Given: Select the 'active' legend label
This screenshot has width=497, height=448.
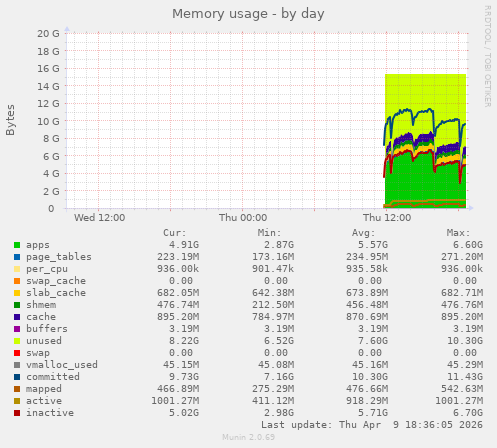Looking at the screenshot, I should (44, 401).
